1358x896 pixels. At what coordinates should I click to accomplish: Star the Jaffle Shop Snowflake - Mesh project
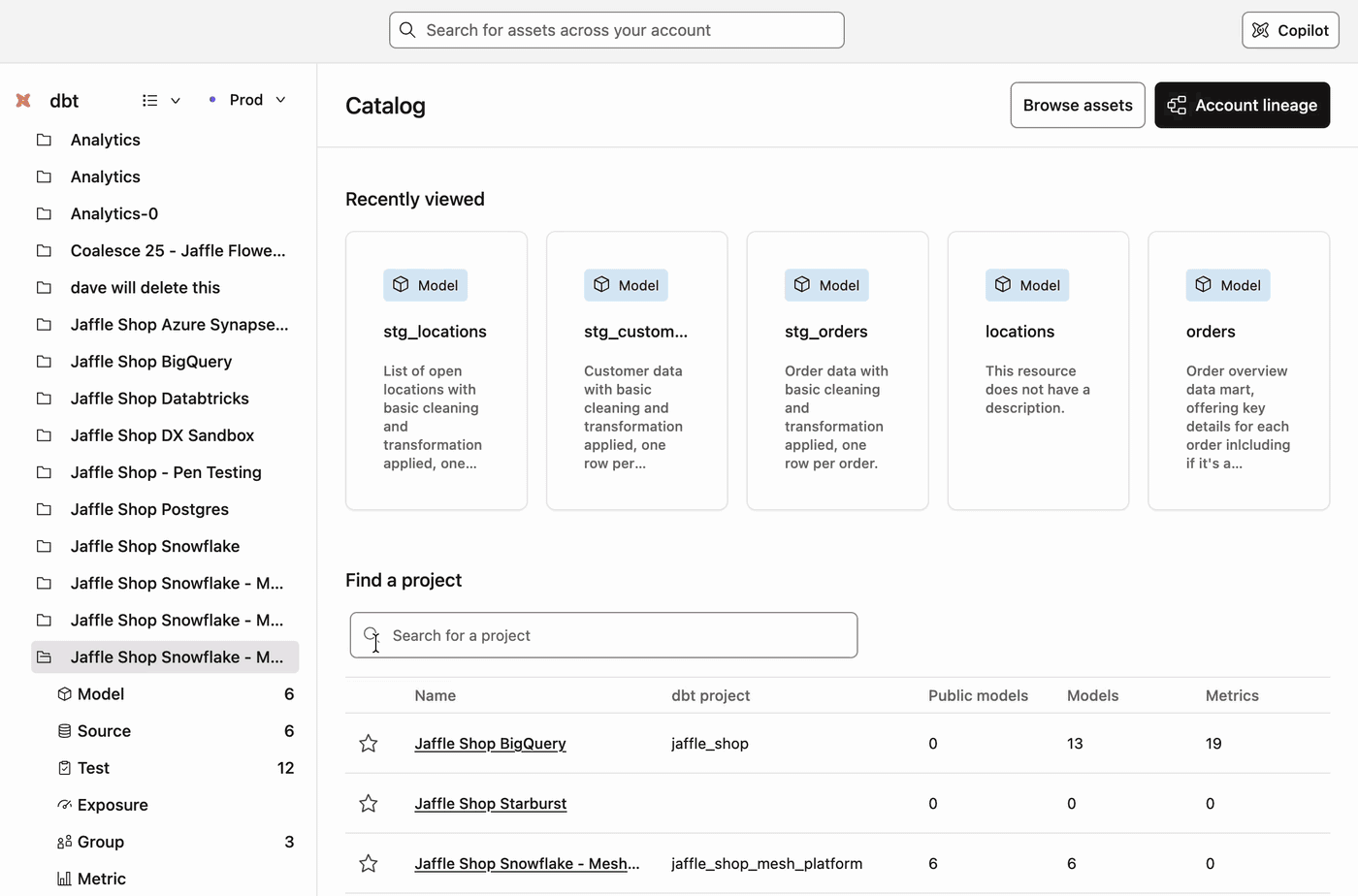(369, 864)
